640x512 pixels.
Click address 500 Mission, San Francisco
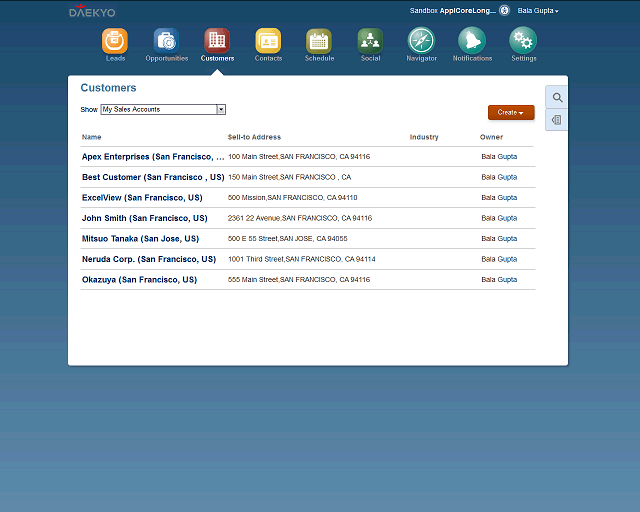pos(292,198)
